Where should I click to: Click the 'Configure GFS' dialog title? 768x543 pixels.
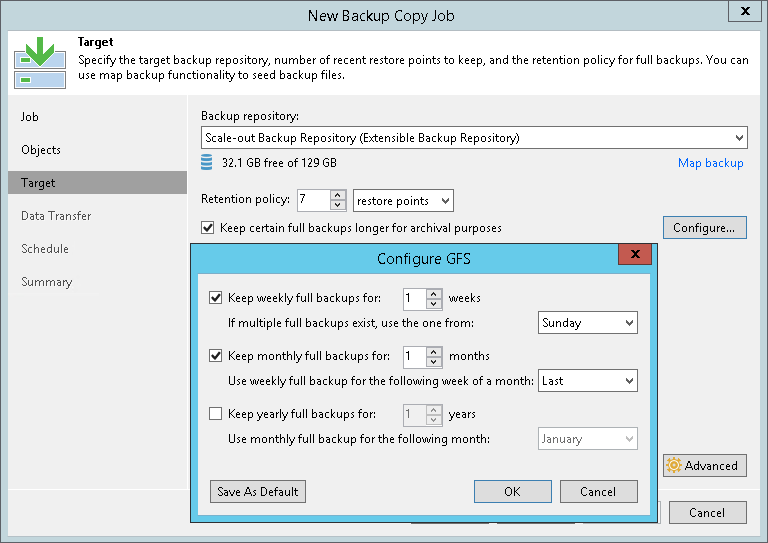click(424, 259)
